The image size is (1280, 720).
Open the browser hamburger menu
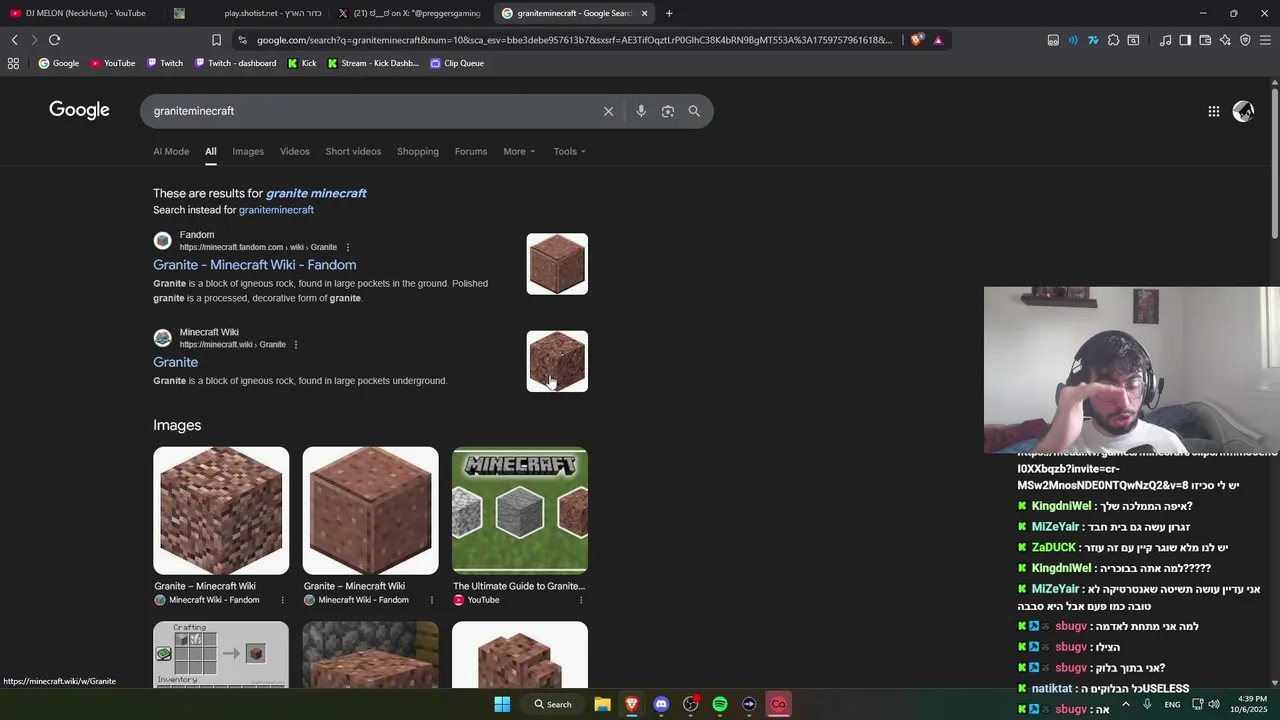pyautogui.click(x=1265, y=40)
